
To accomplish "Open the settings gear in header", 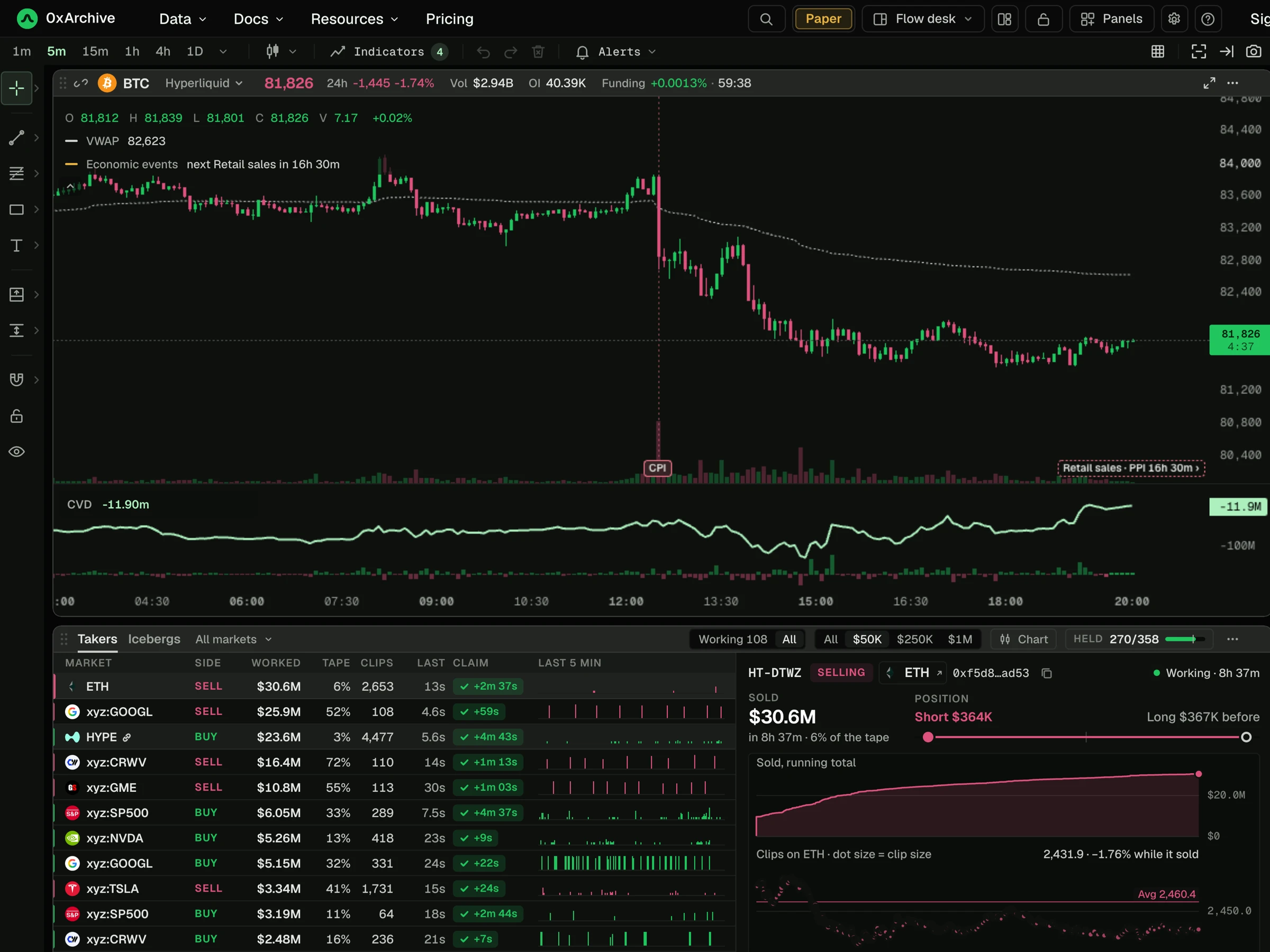I will [x=1174, y=19].
